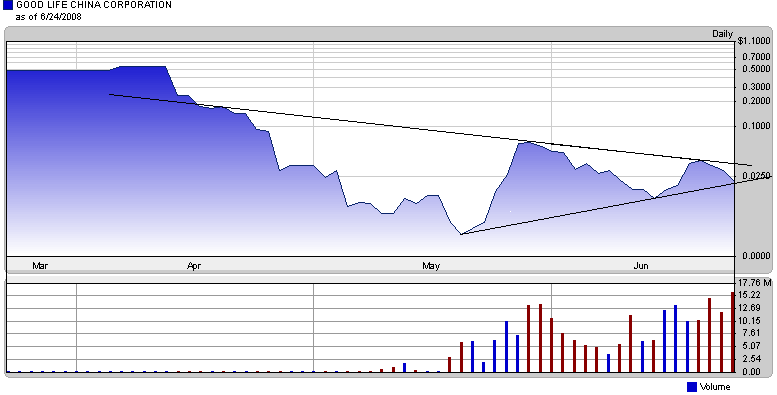The image size is (777, 395).
Task: Click the 17.76 M volume axis label
Action: (755, 283)
